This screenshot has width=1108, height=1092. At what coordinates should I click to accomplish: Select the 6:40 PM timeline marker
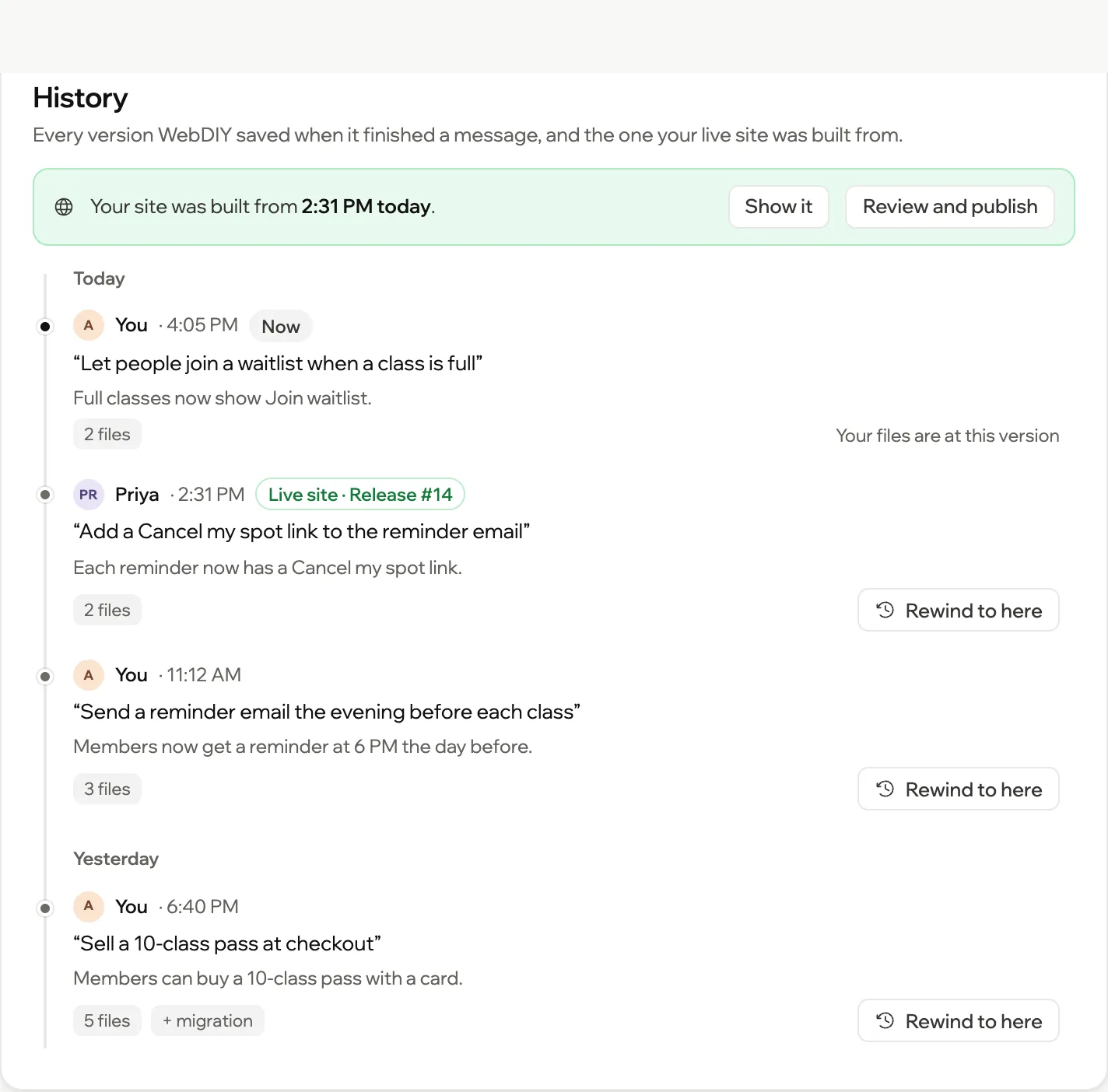(45, 908)
